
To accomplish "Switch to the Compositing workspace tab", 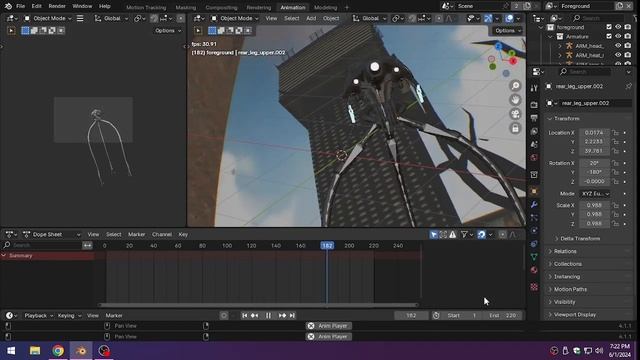I will click(221, 7).
